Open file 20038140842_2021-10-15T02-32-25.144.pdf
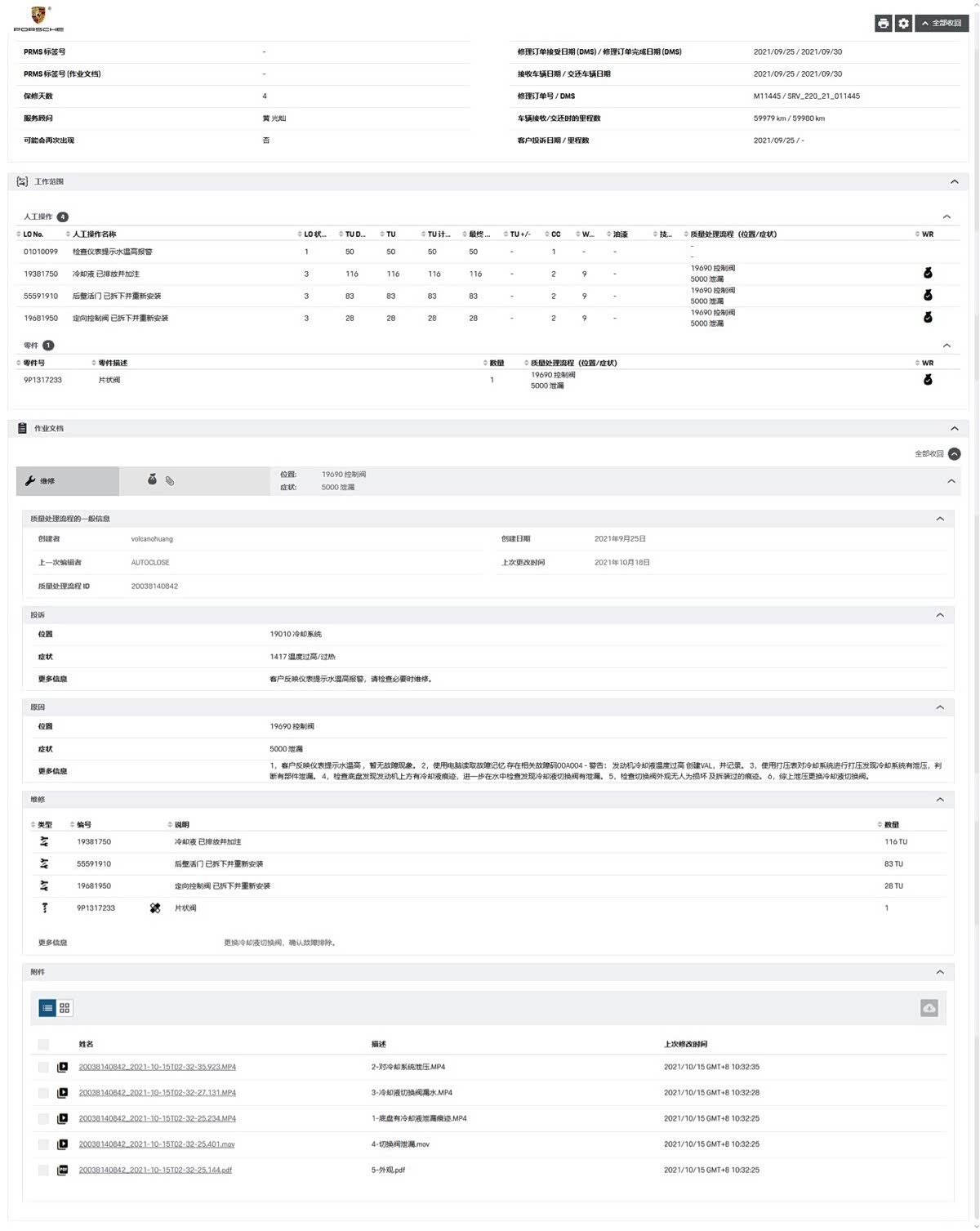Viewport: 980px width, 1231px height. point(155,1170)
